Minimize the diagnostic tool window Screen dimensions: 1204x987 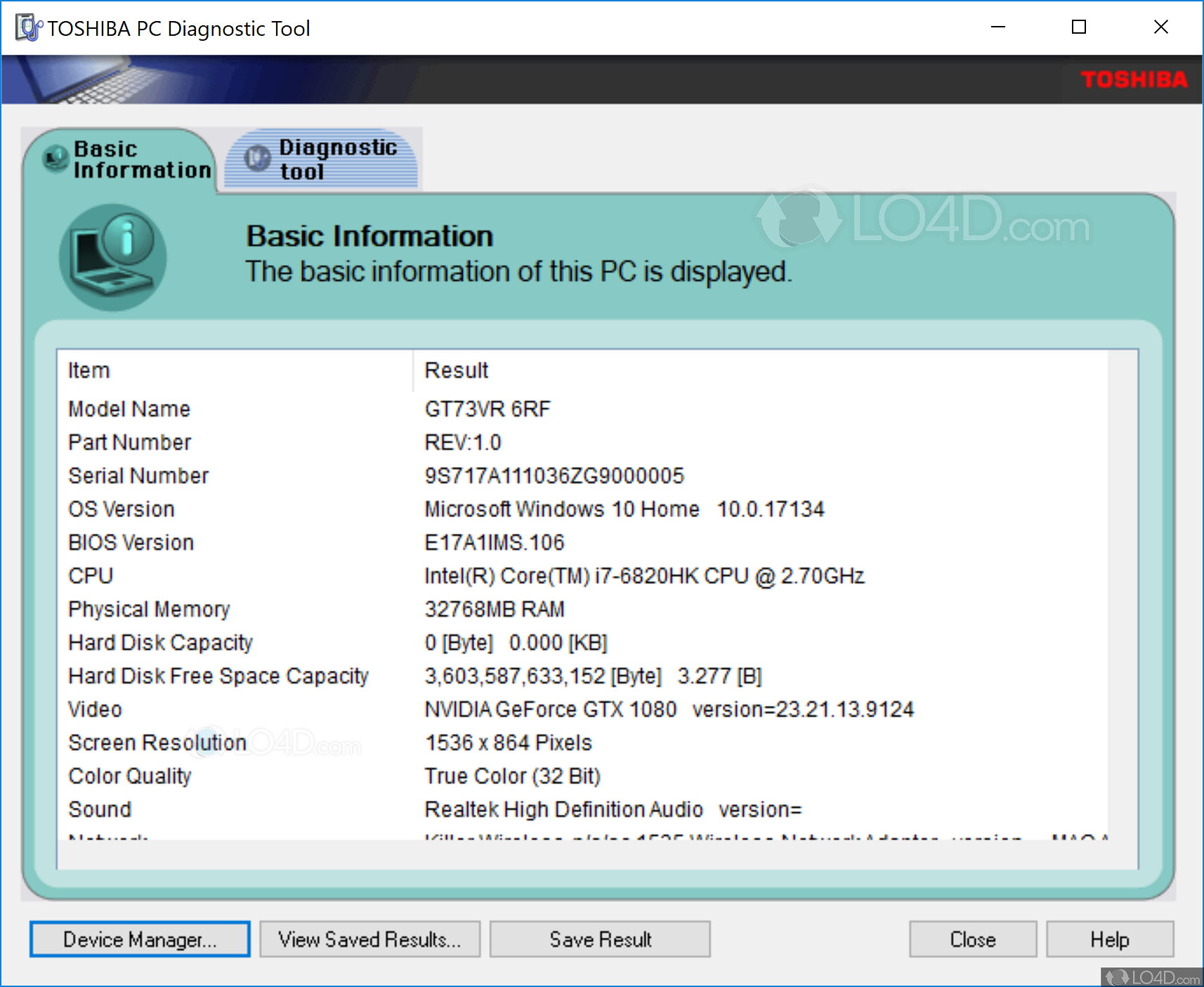(997, 27)
